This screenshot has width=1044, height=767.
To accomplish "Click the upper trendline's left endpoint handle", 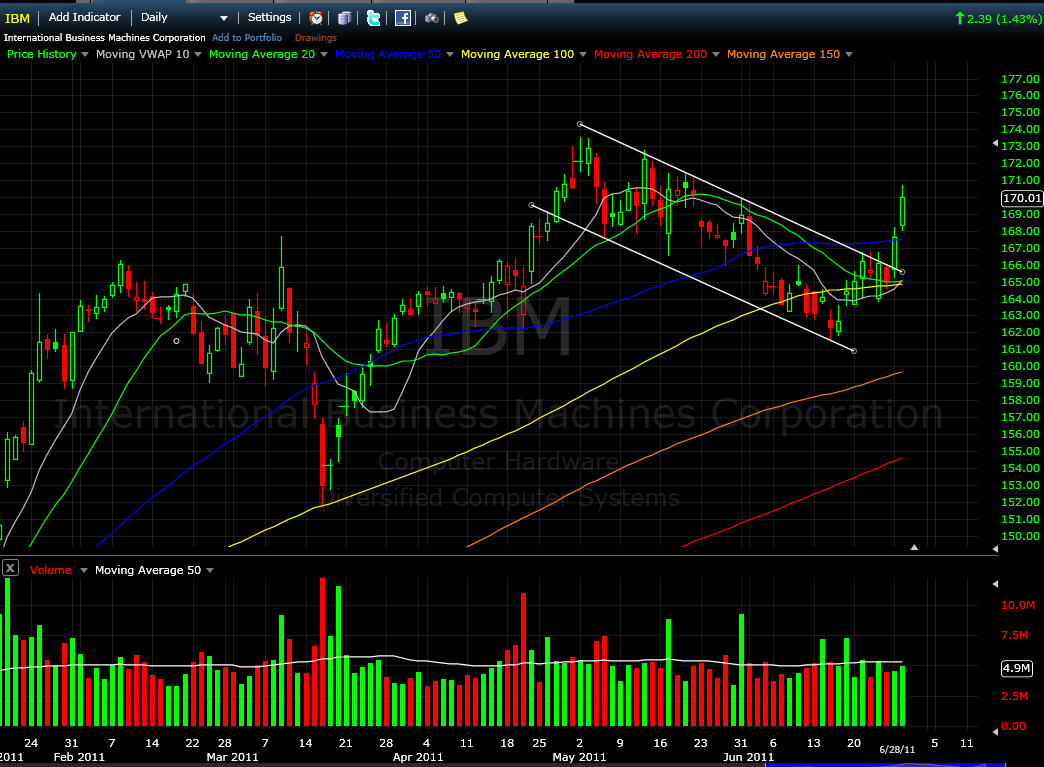I will pyautogui.click(x=580, y=125).
